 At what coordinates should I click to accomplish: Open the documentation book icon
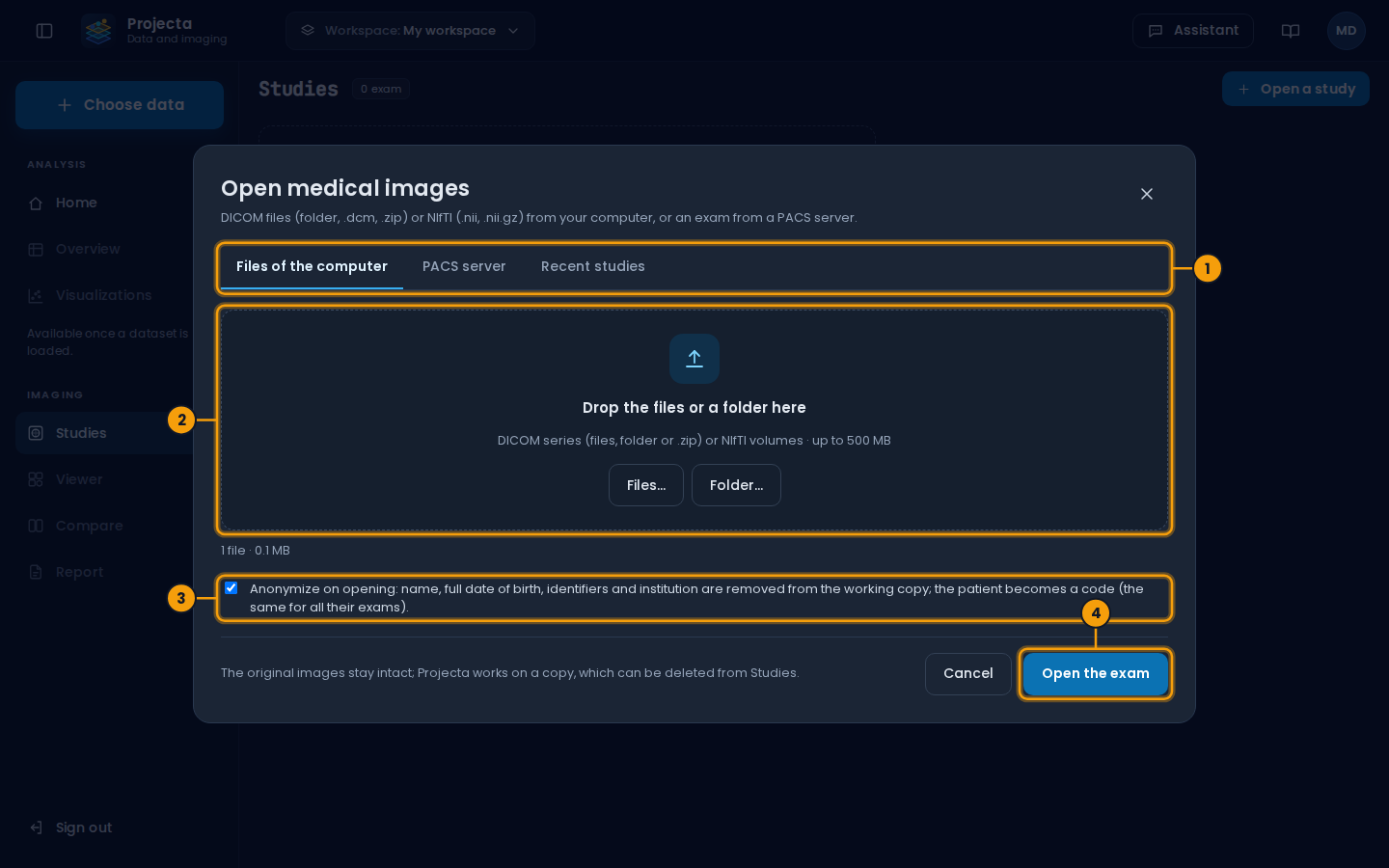click(x=1291, y=31)
